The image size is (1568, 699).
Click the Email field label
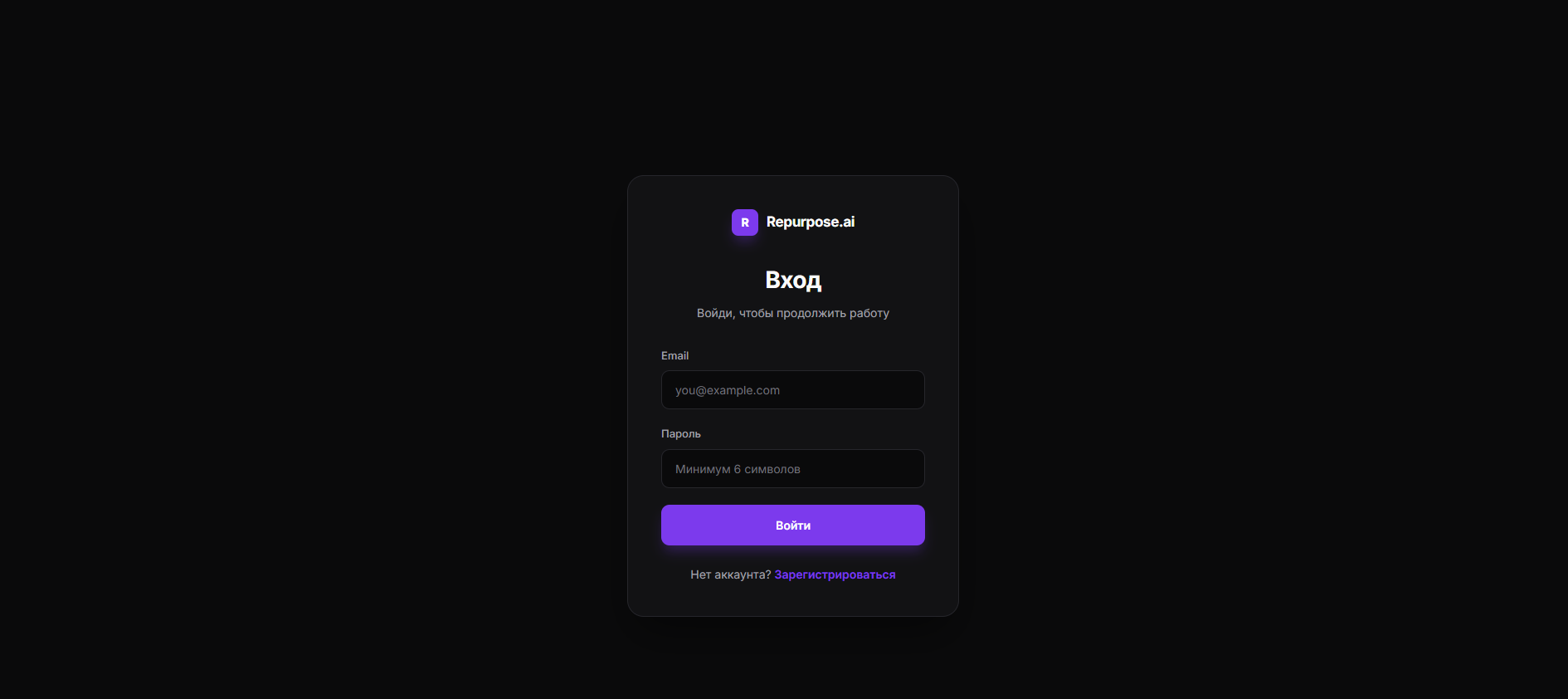coord(674,355)
